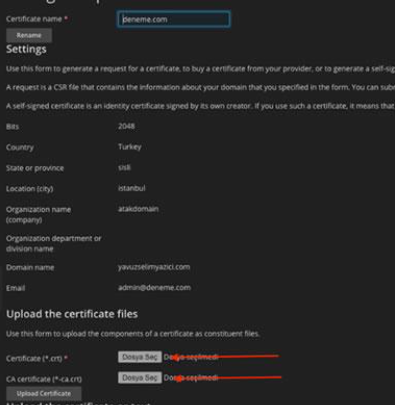Click the Upload the certificate files heading

point(72,314)
